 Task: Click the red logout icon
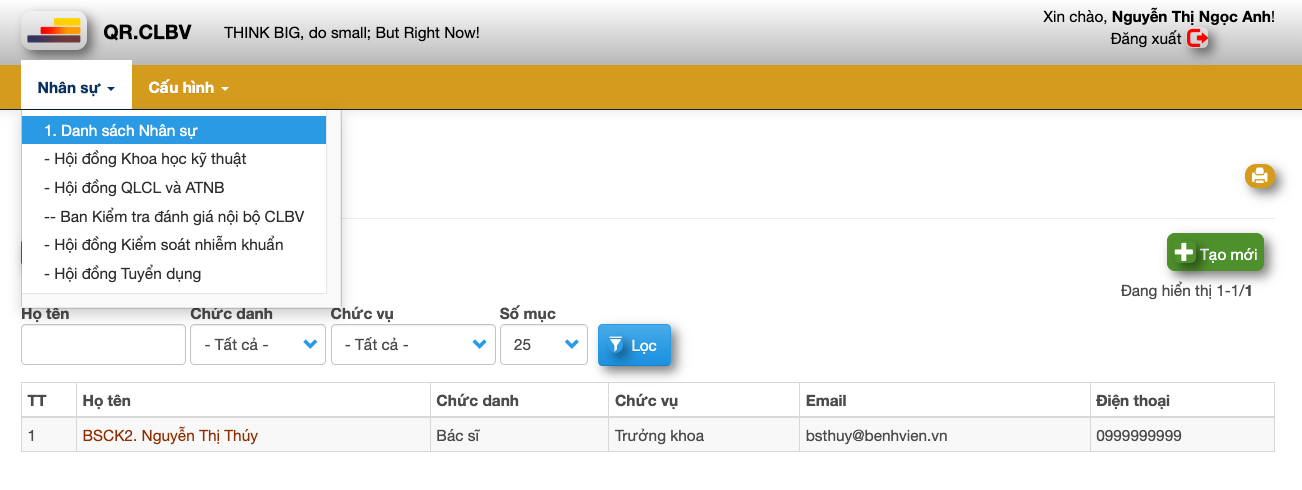click(x=1198, y=39)
